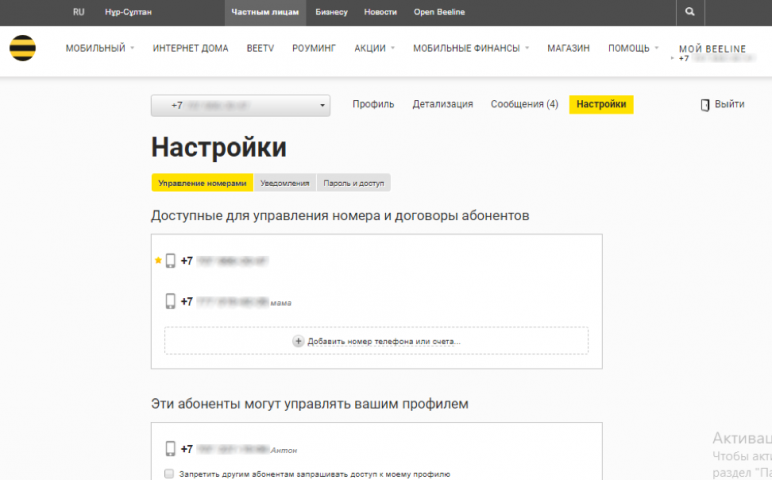Screen dimensions: 772x480
Task: Expand the Акции menu
Action: [x=374, y=48]
